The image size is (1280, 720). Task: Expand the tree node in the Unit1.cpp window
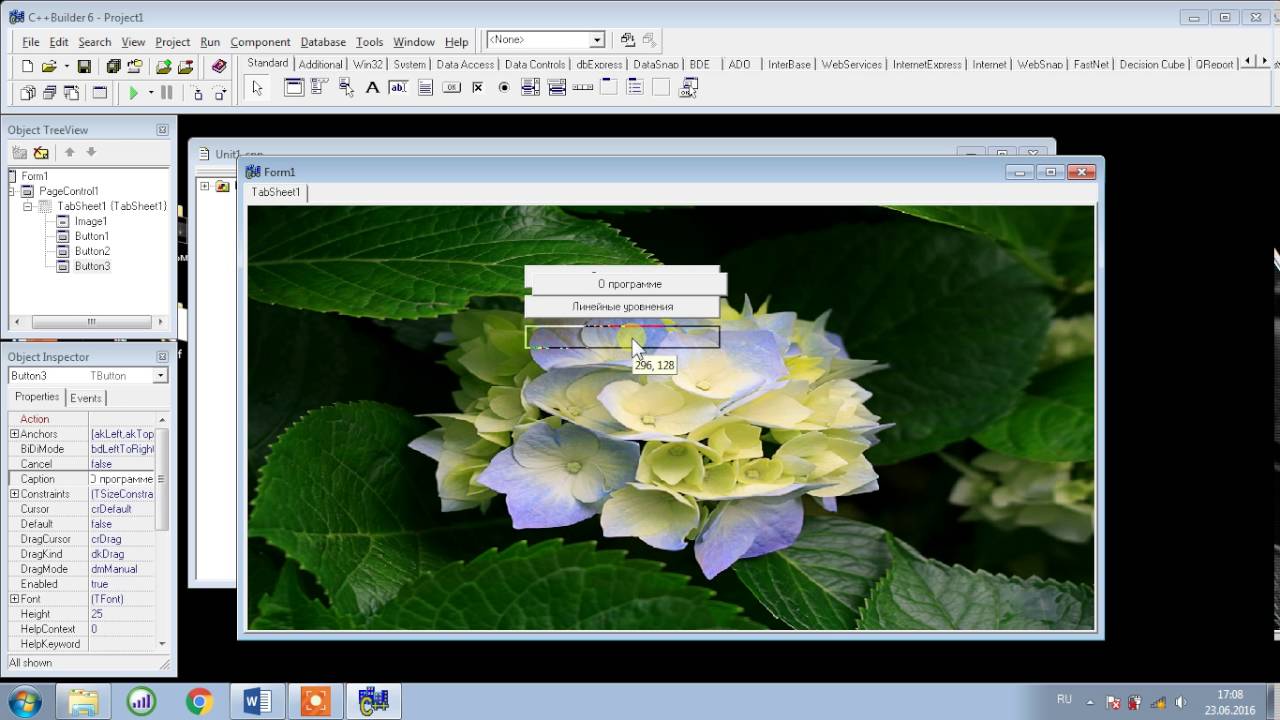[205, 186]
